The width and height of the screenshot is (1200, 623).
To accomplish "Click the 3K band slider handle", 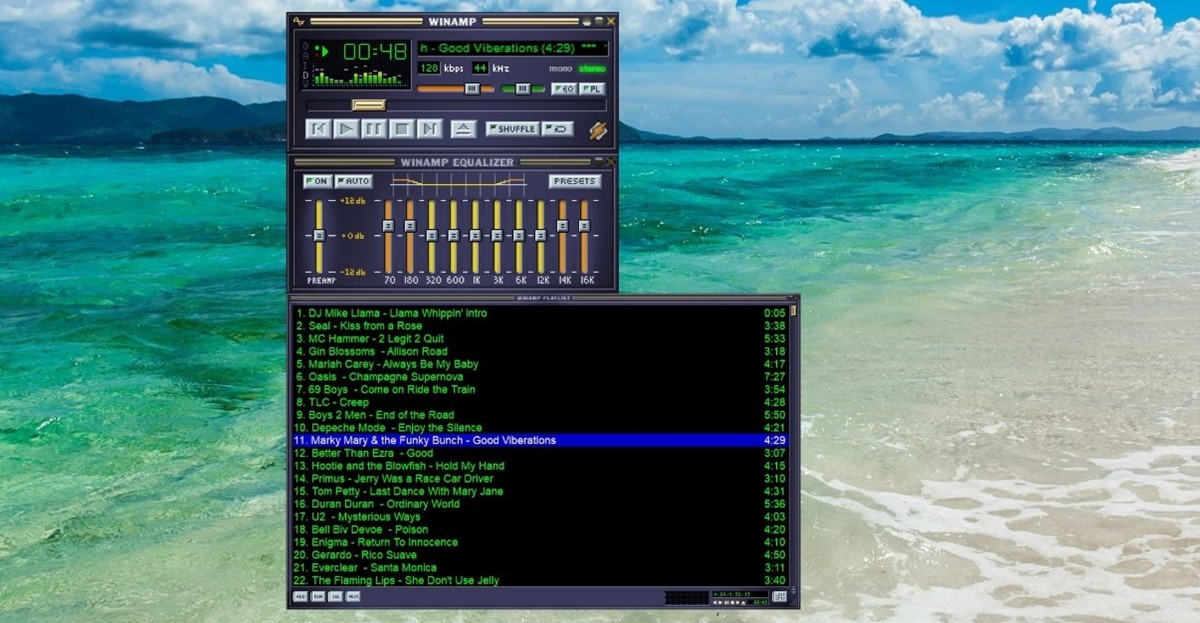I will [x=497, y=236].
